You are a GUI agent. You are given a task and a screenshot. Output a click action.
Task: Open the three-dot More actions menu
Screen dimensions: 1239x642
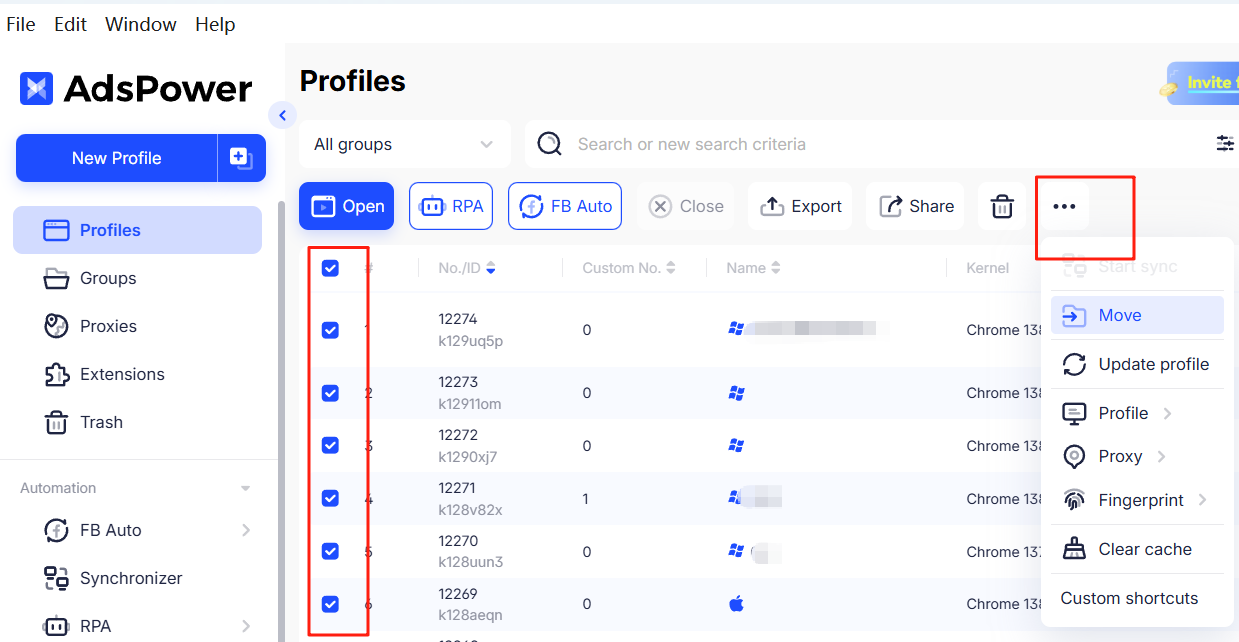(1063, 206)
